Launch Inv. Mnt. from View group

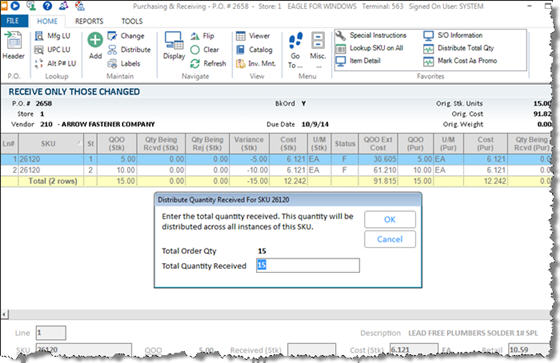coord(256,64)
